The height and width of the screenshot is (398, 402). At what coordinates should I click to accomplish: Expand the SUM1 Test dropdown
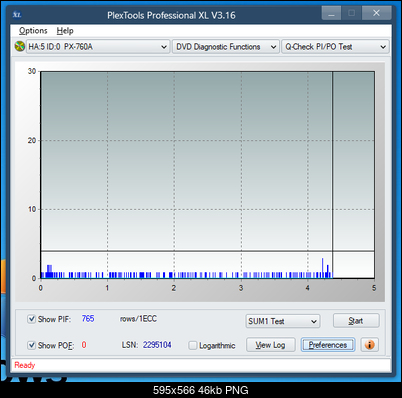tap(283, 321)
